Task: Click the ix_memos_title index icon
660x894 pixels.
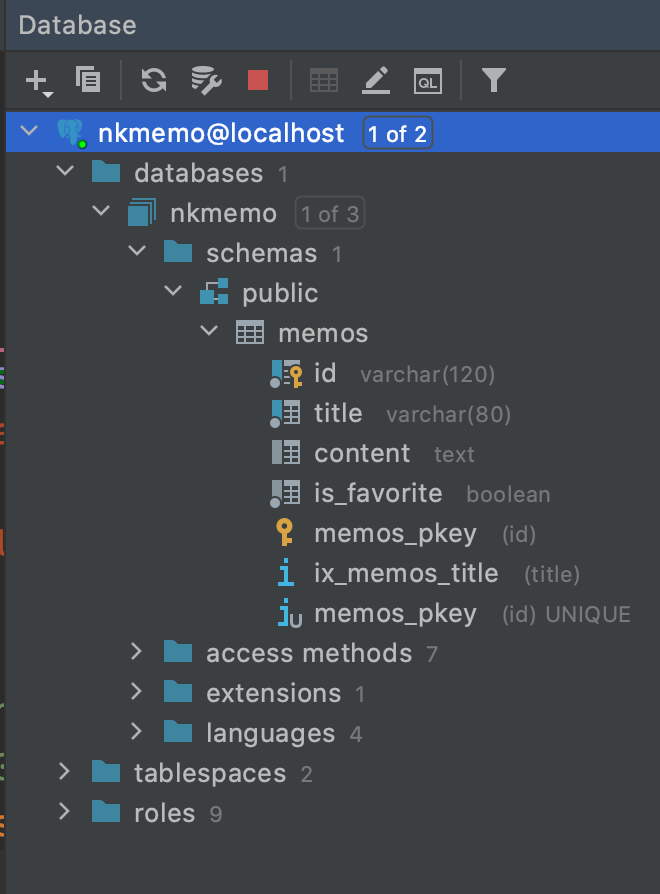Action: 286,572
